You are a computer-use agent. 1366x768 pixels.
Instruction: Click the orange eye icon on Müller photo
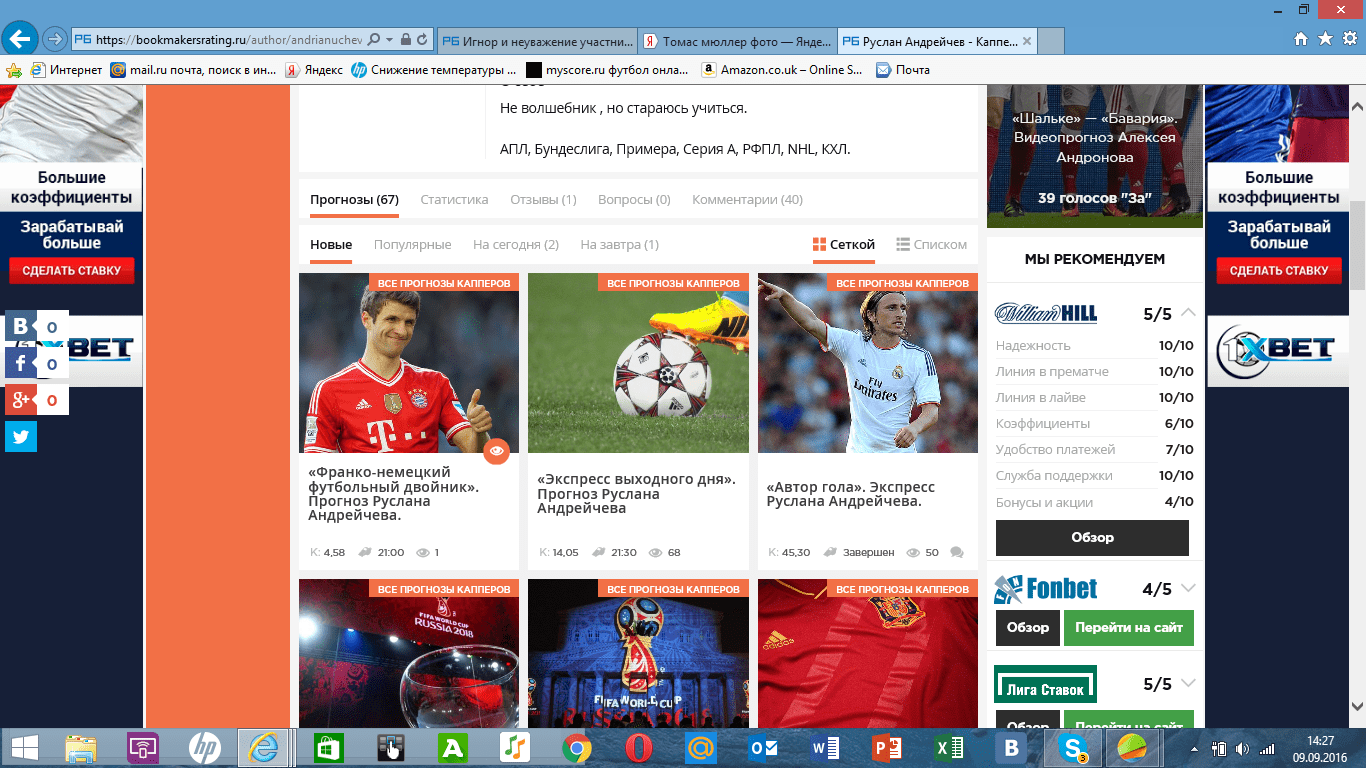point(496,452)
